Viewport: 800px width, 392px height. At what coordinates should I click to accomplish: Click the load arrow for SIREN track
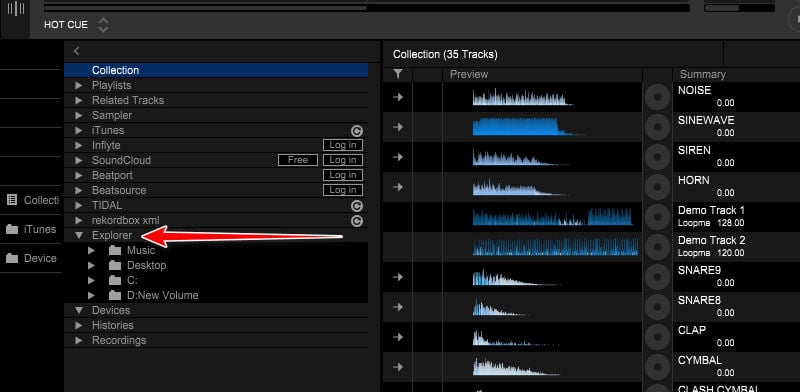pyautogui.click(x=398, y=157)
